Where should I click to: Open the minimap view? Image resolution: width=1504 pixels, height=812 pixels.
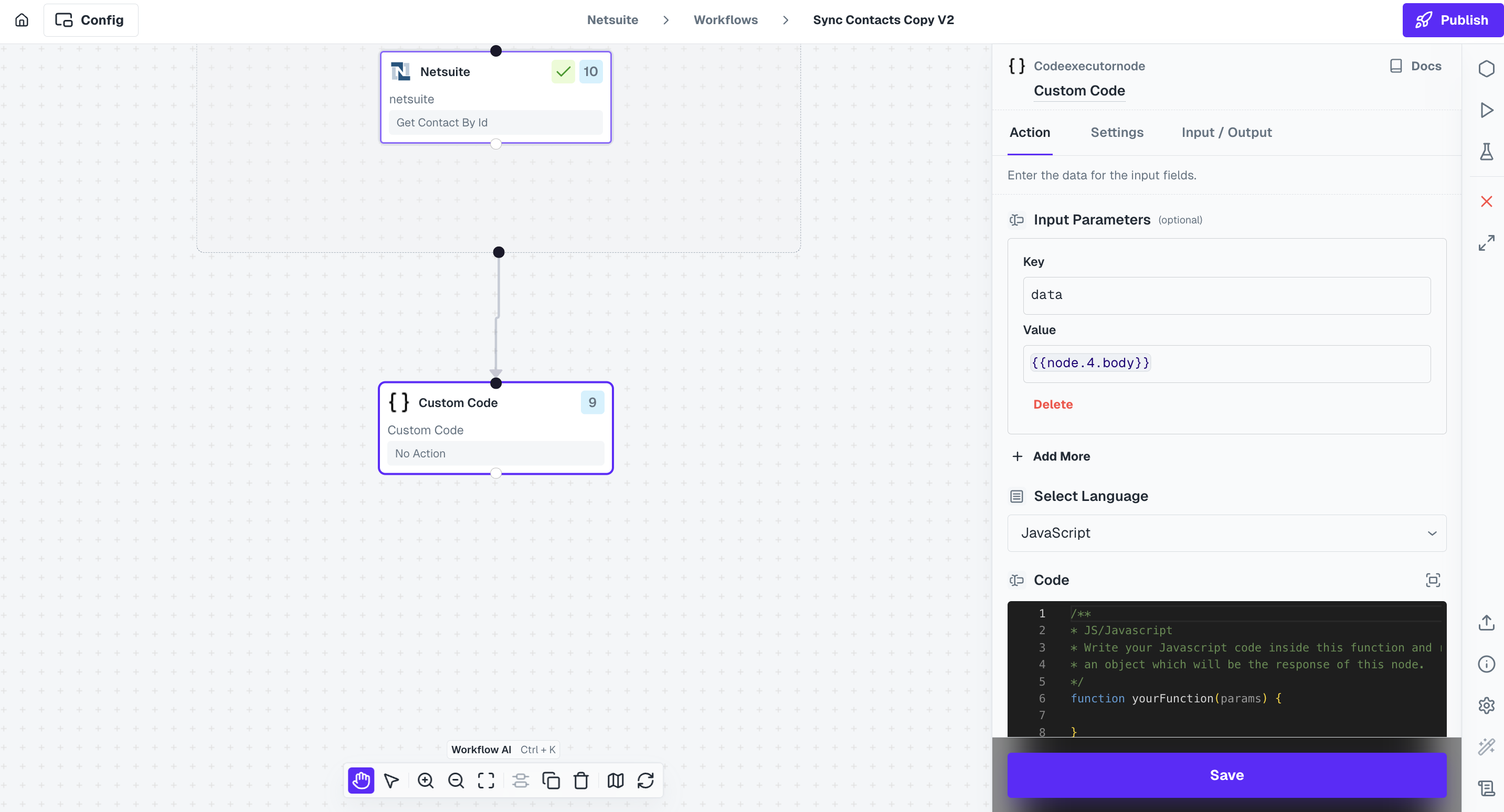[615, 781]
